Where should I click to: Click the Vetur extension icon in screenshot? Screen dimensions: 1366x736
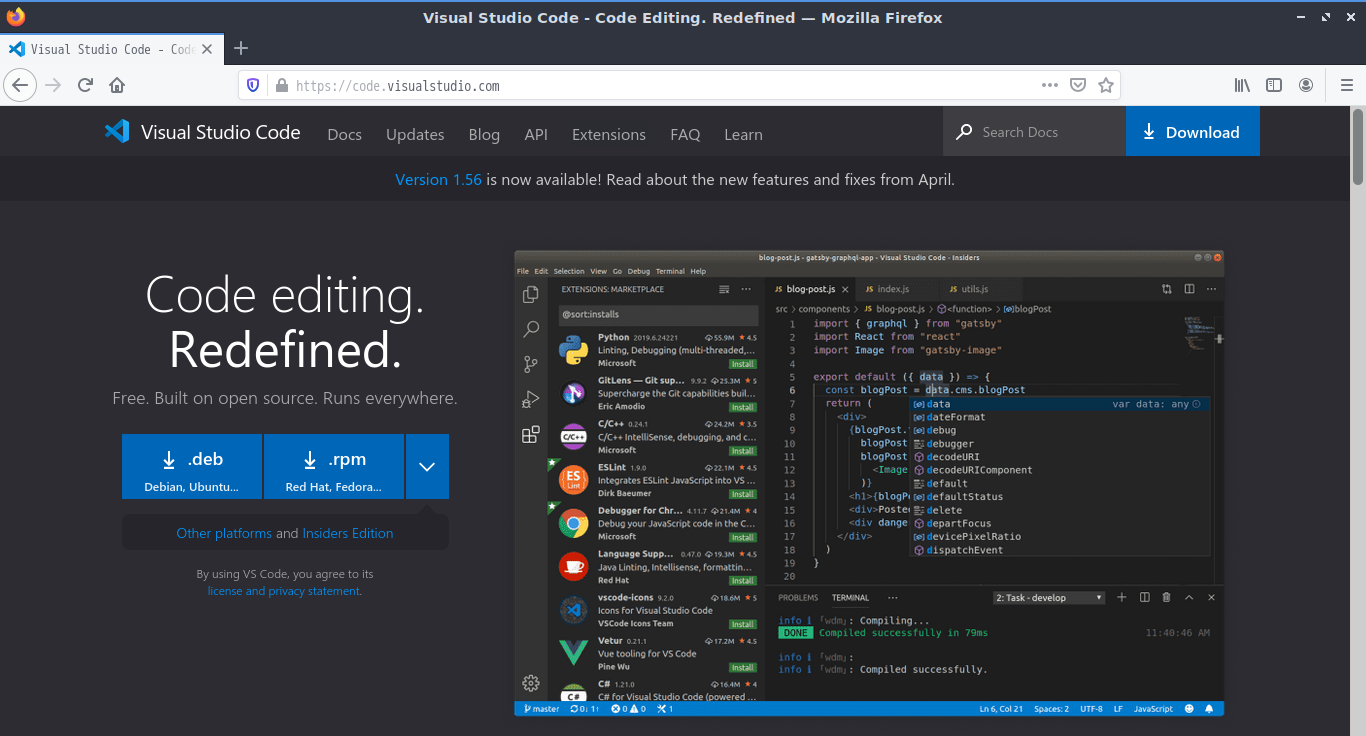573,652
